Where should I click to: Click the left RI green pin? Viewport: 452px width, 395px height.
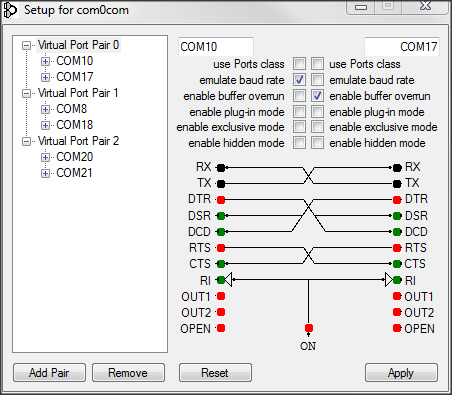point(221,280)
